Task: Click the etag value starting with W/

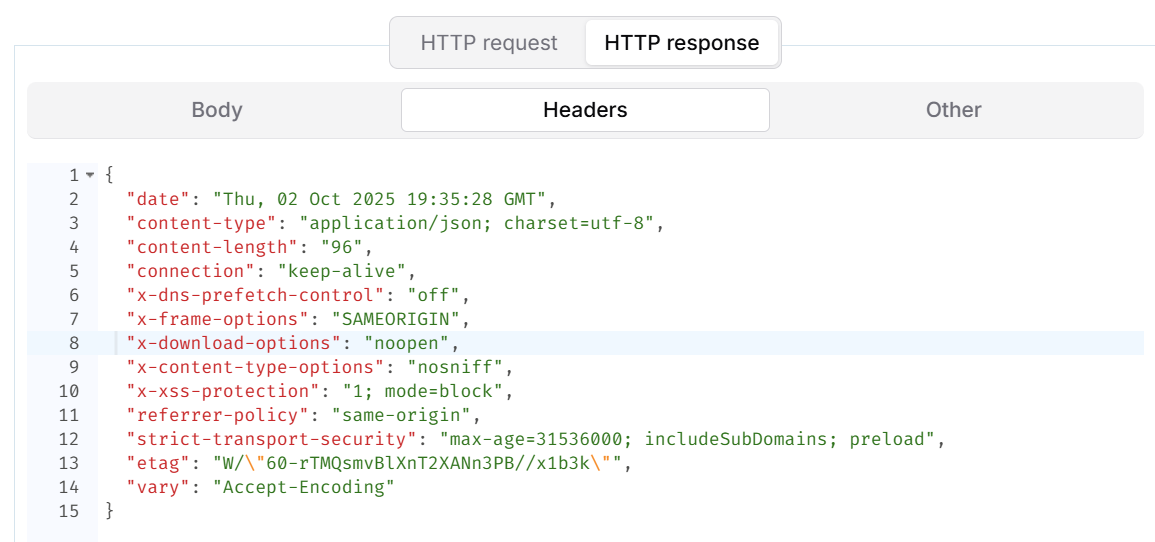Action: pyautogui.click(x=418, y=464)
